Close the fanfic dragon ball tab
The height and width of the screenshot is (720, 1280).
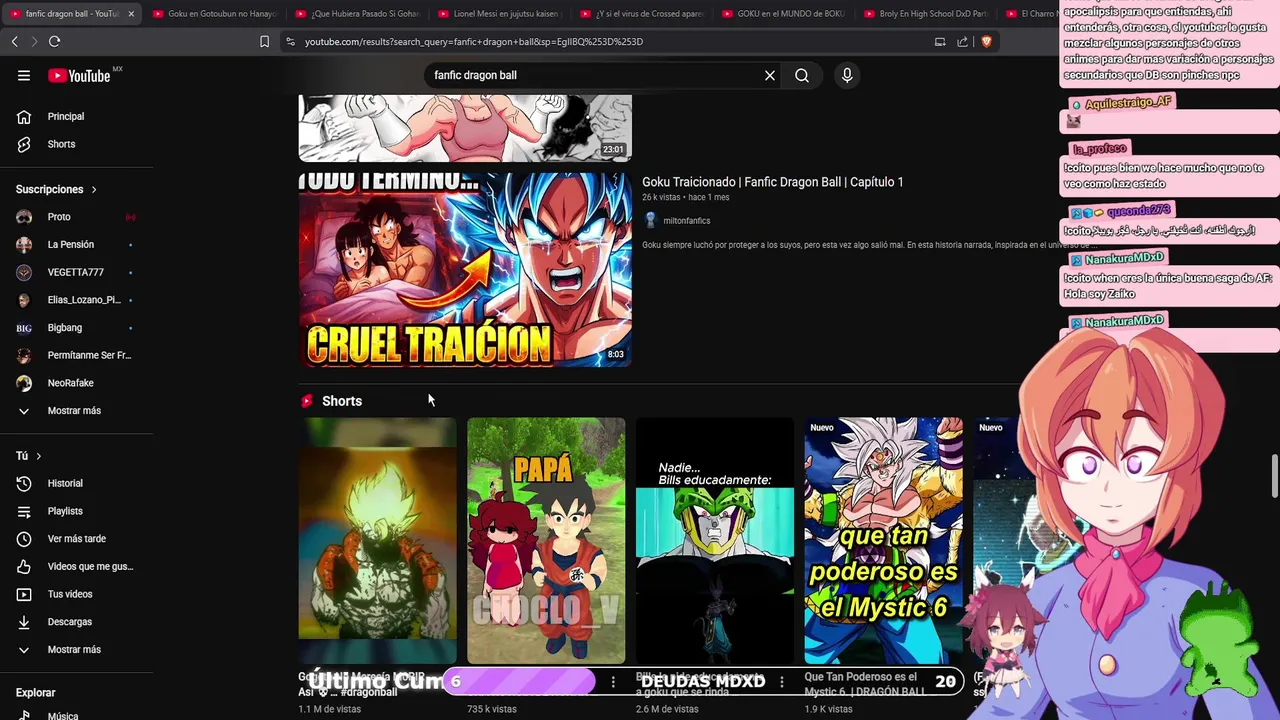point(131,14)
